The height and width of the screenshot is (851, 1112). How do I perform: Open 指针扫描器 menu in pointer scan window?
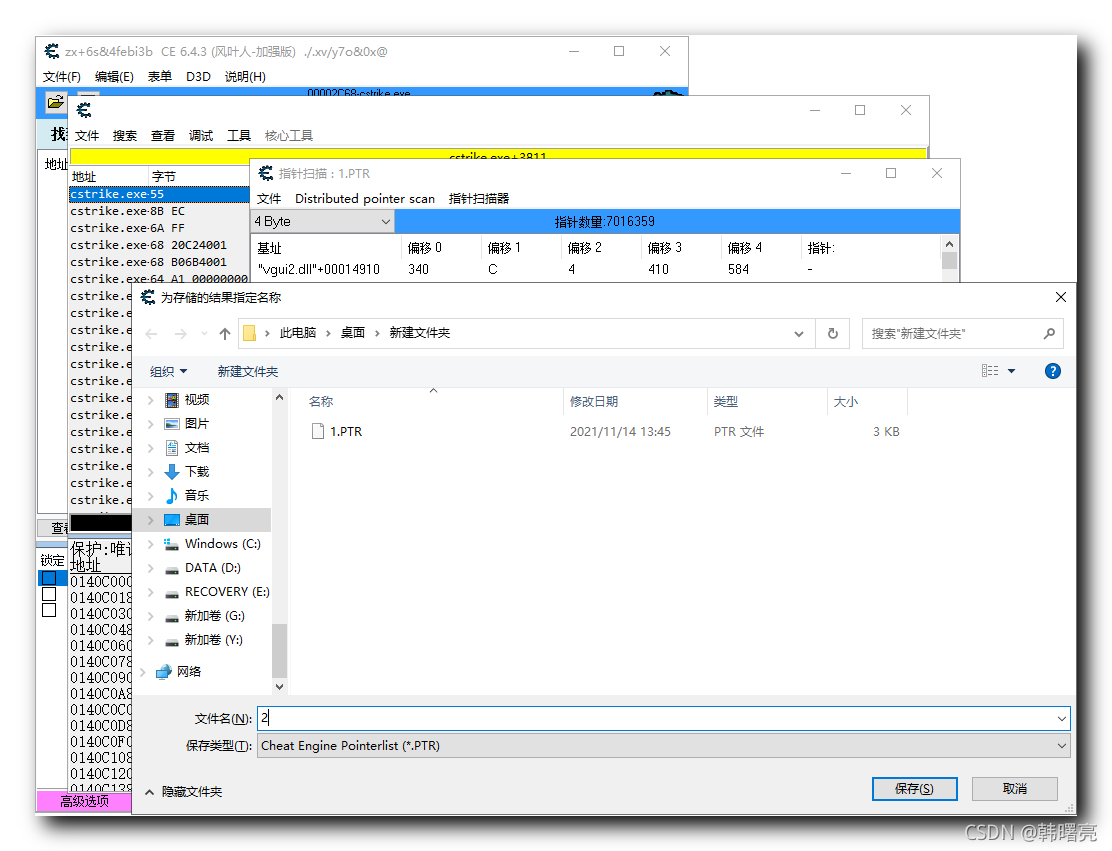pos(479,199)
